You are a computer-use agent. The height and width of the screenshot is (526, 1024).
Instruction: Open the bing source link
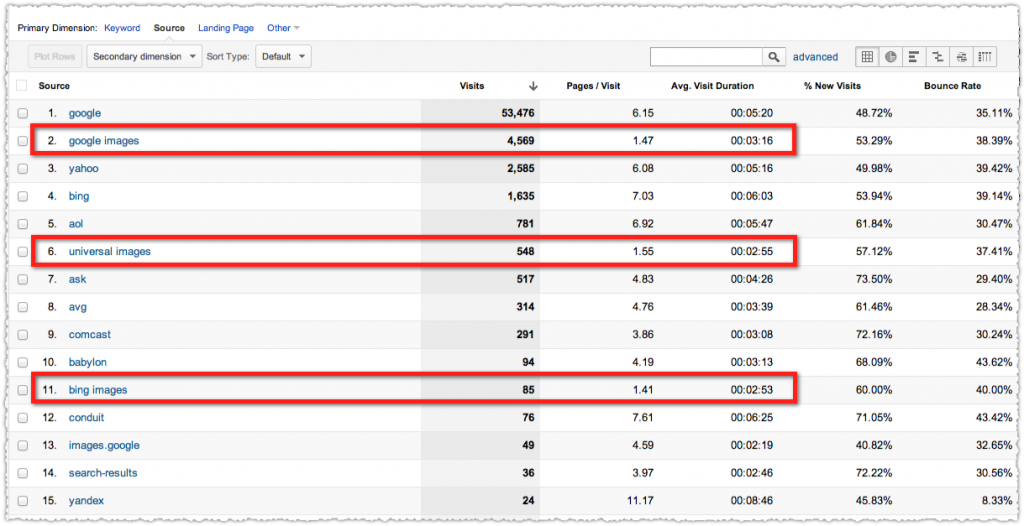pyautogui.click(x=79, y=196)
